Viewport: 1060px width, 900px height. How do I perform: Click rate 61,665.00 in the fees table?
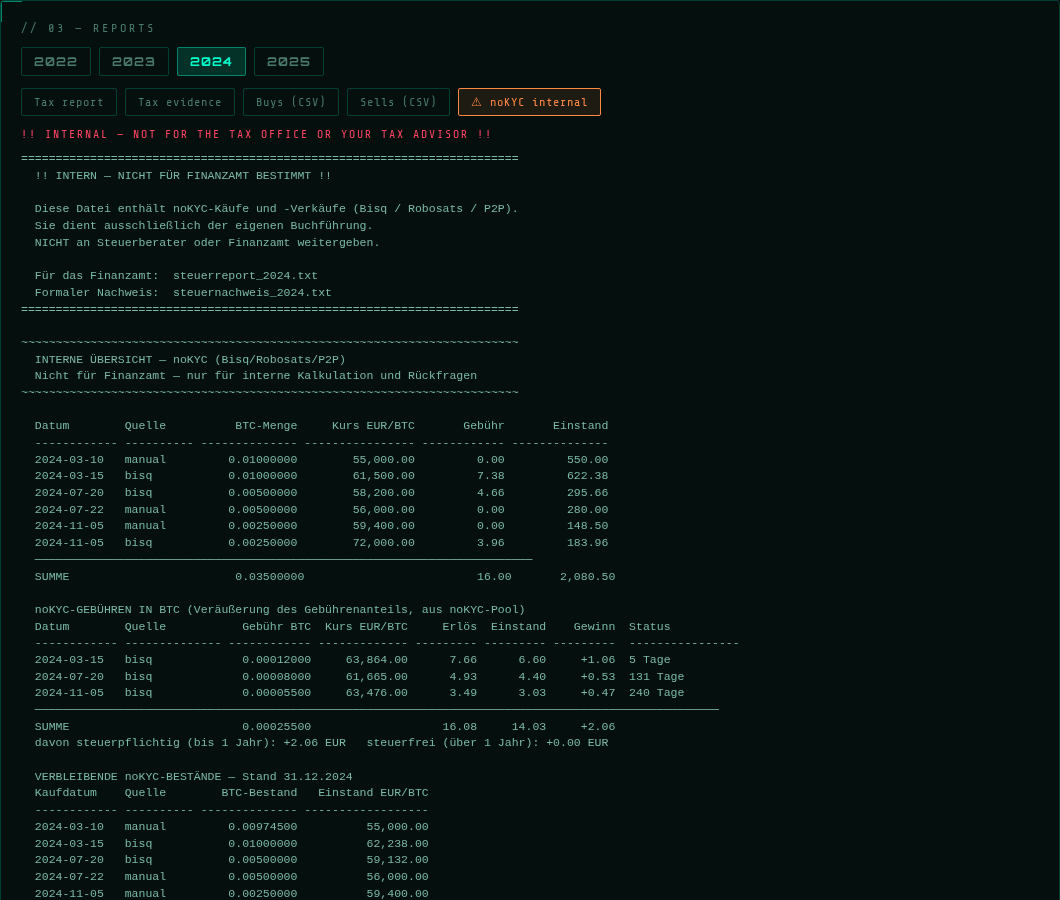377,677
